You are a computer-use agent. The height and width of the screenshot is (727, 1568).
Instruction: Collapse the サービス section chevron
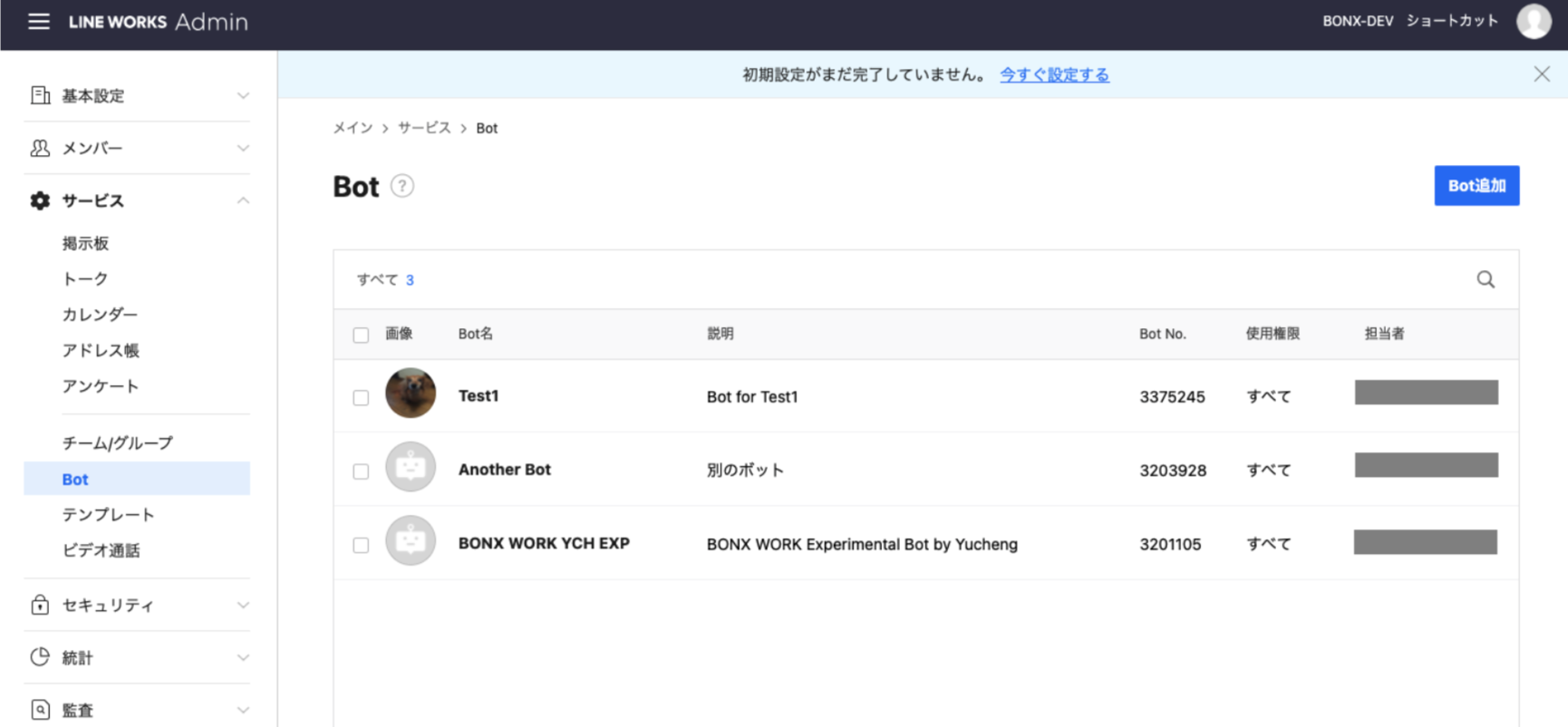243,200
